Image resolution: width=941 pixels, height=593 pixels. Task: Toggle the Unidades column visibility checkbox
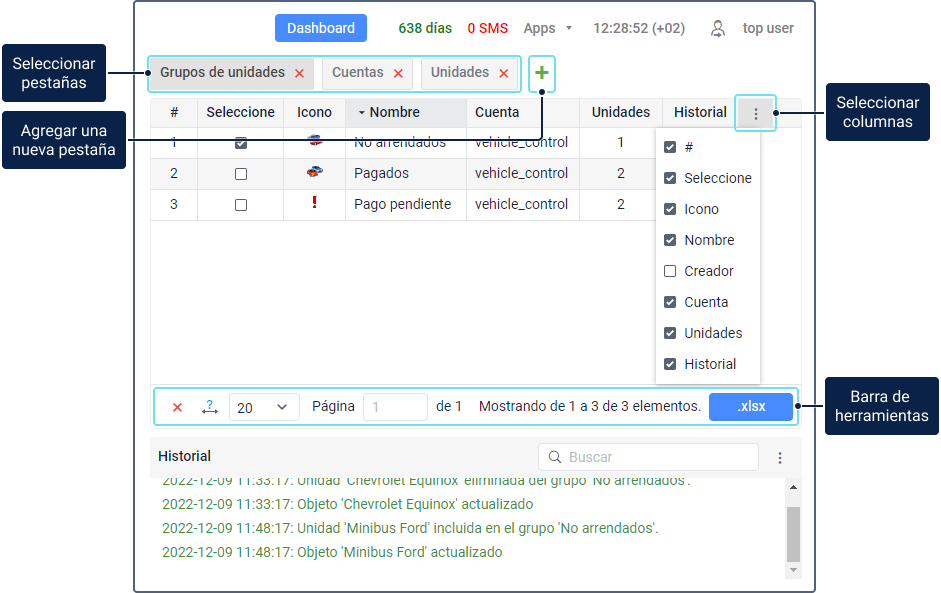coord(670,333)
